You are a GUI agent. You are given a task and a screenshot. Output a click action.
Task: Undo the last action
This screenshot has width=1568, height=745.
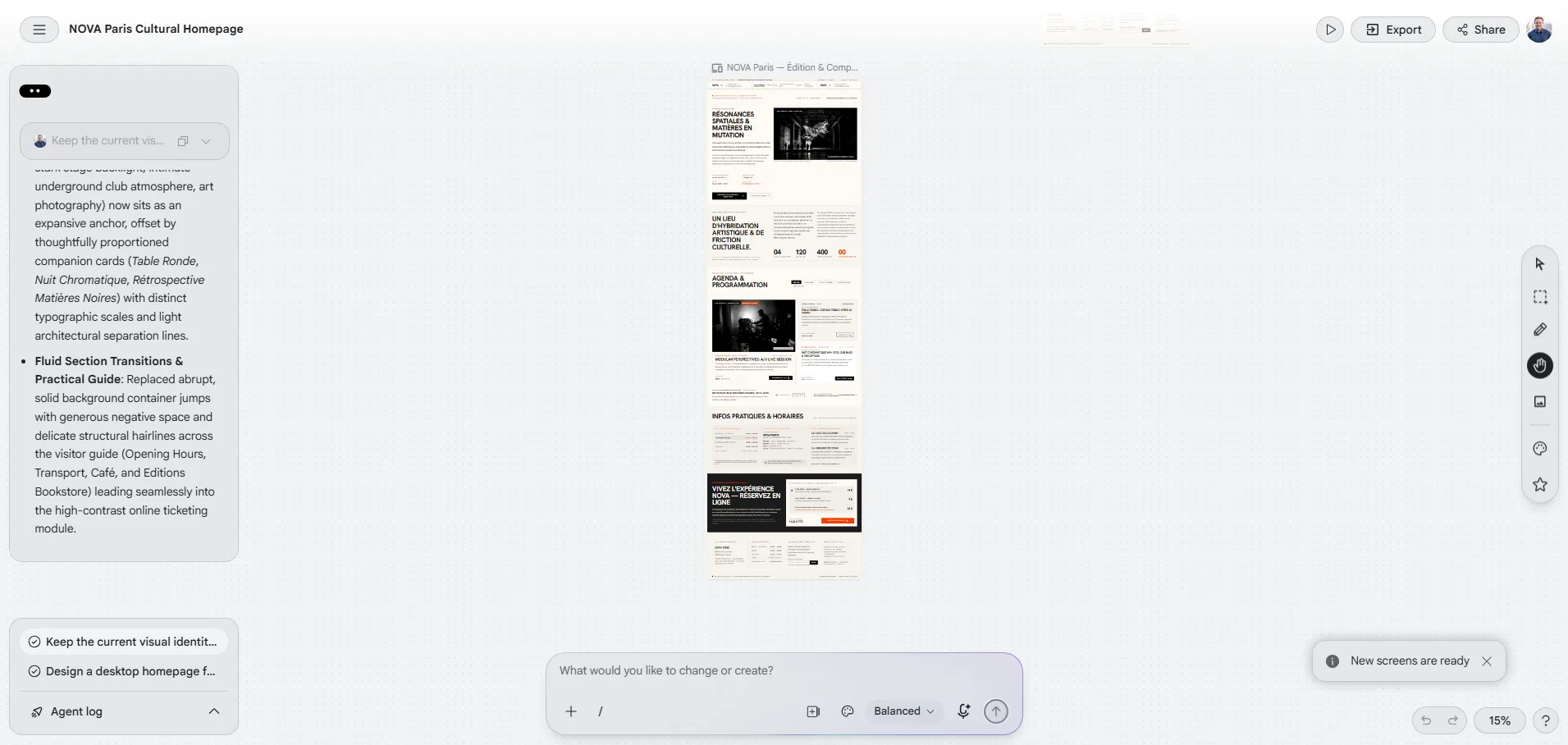[1426, 720]
